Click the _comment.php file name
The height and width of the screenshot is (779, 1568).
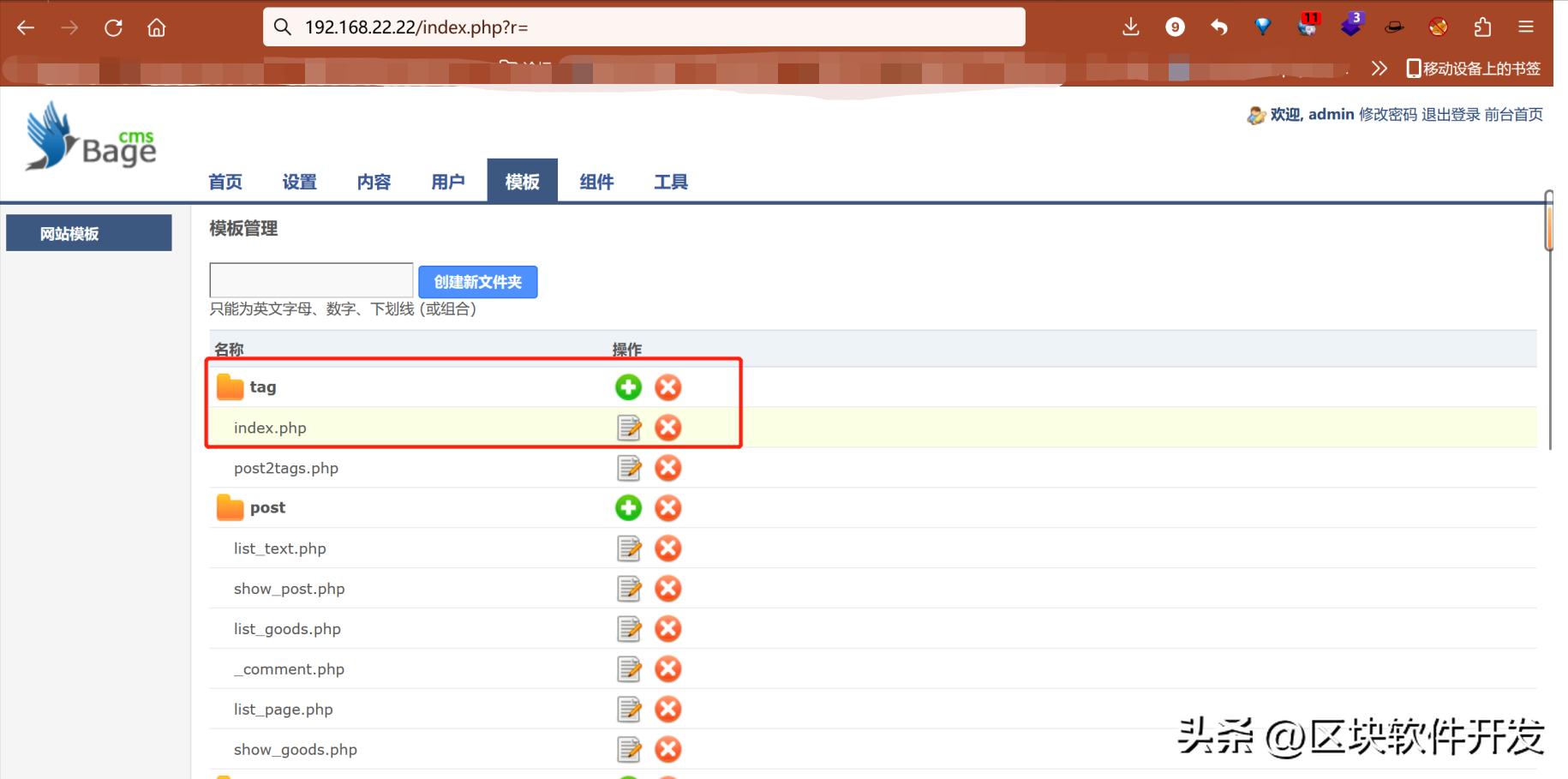(x=289, y=669)
